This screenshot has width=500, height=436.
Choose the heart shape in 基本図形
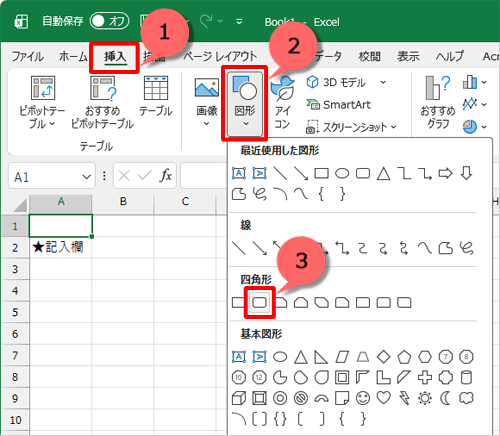coord(383,397)
